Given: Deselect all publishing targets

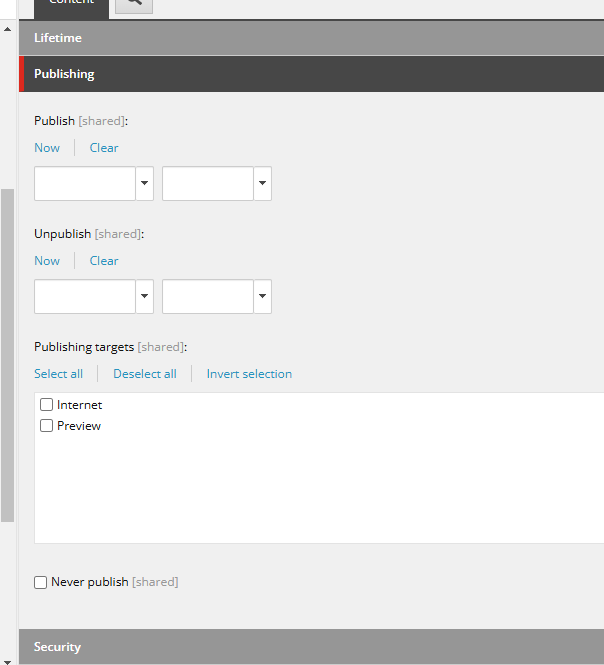Looking at the screenshot, I should 145,374.
